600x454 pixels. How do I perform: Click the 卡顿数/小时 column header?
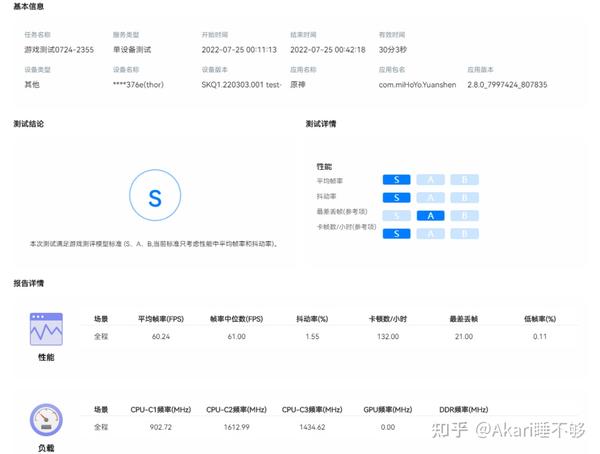(388, 319)
